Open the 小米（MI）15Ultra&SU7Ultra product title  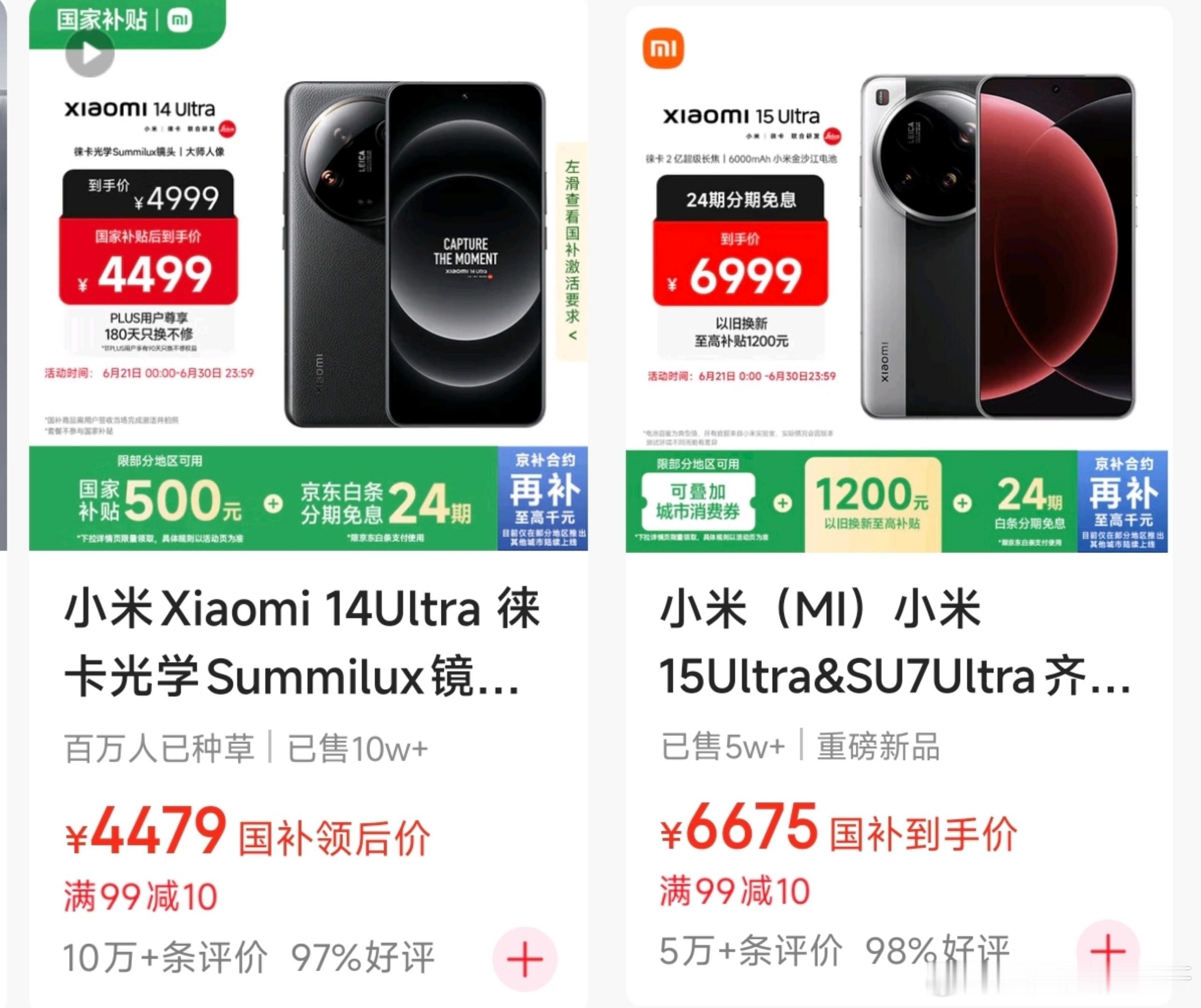pyautogui.click(x=895, y=642)
